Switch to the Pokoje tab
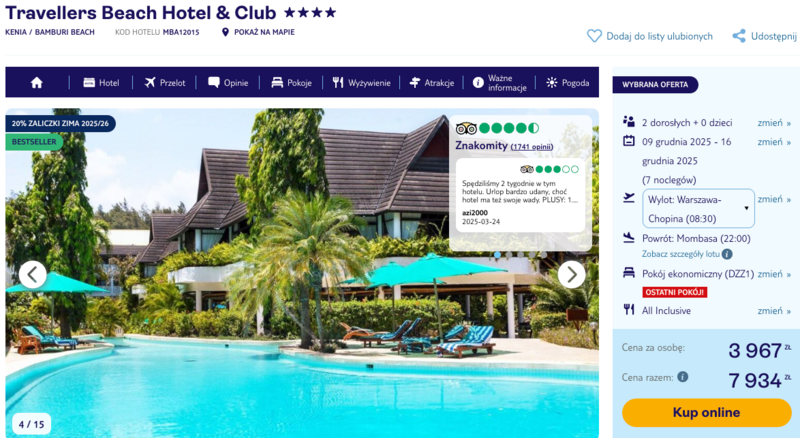This screenshot has width=800, height=438. tap(291, 82)
